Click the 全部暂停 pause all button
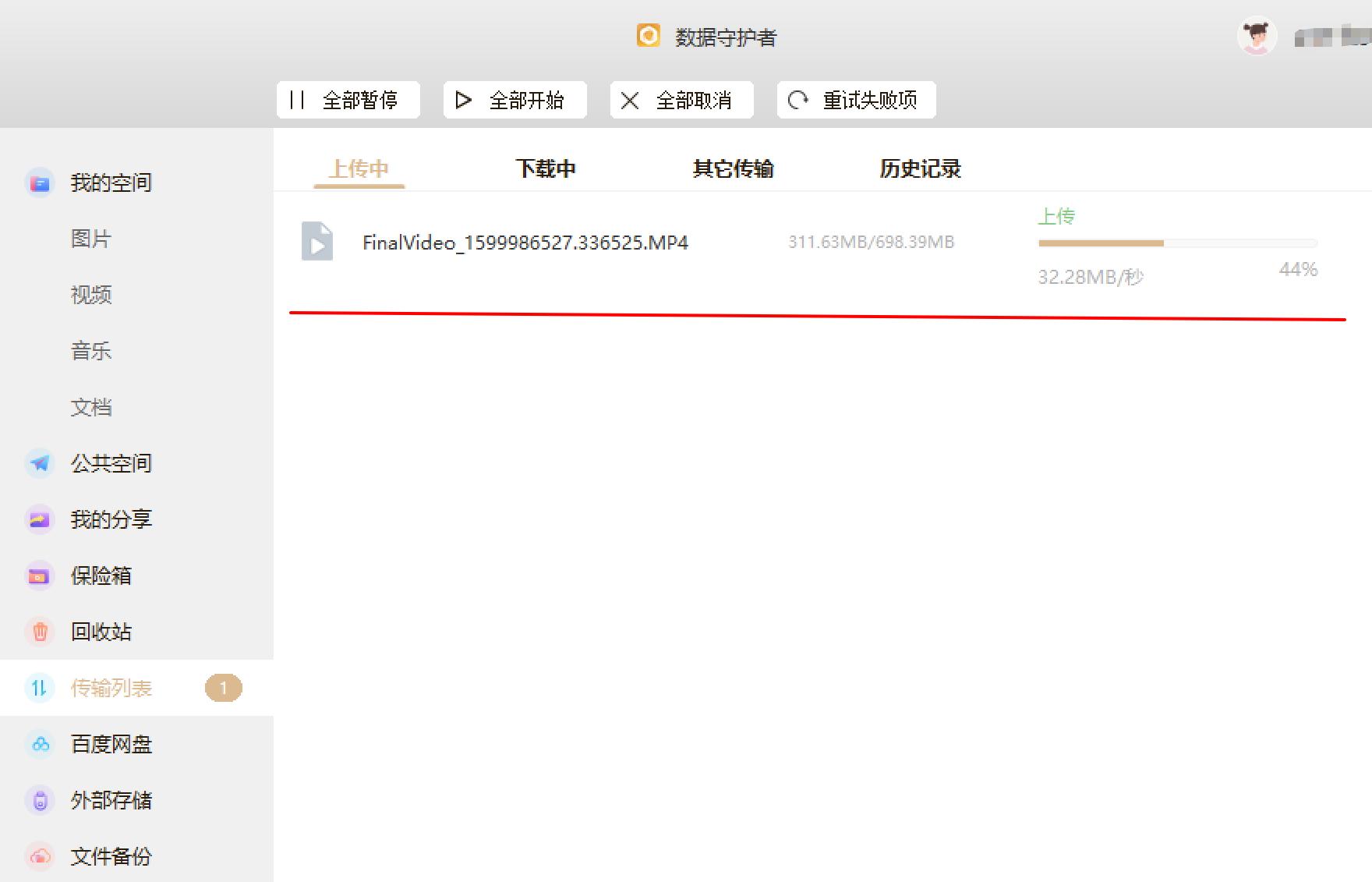The image size is (1372, 882). pos(348,100)
